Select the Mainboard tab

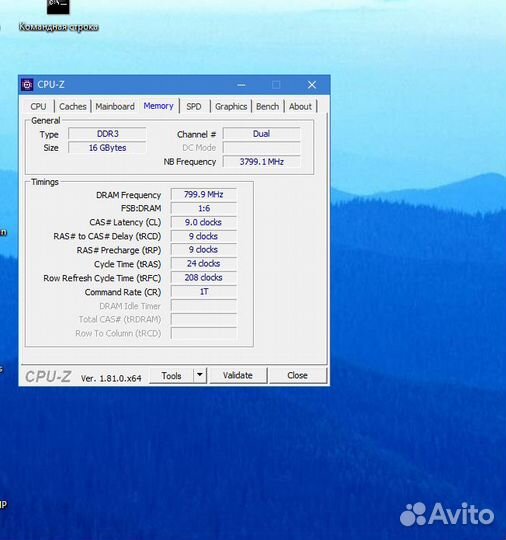pos(115,107)
